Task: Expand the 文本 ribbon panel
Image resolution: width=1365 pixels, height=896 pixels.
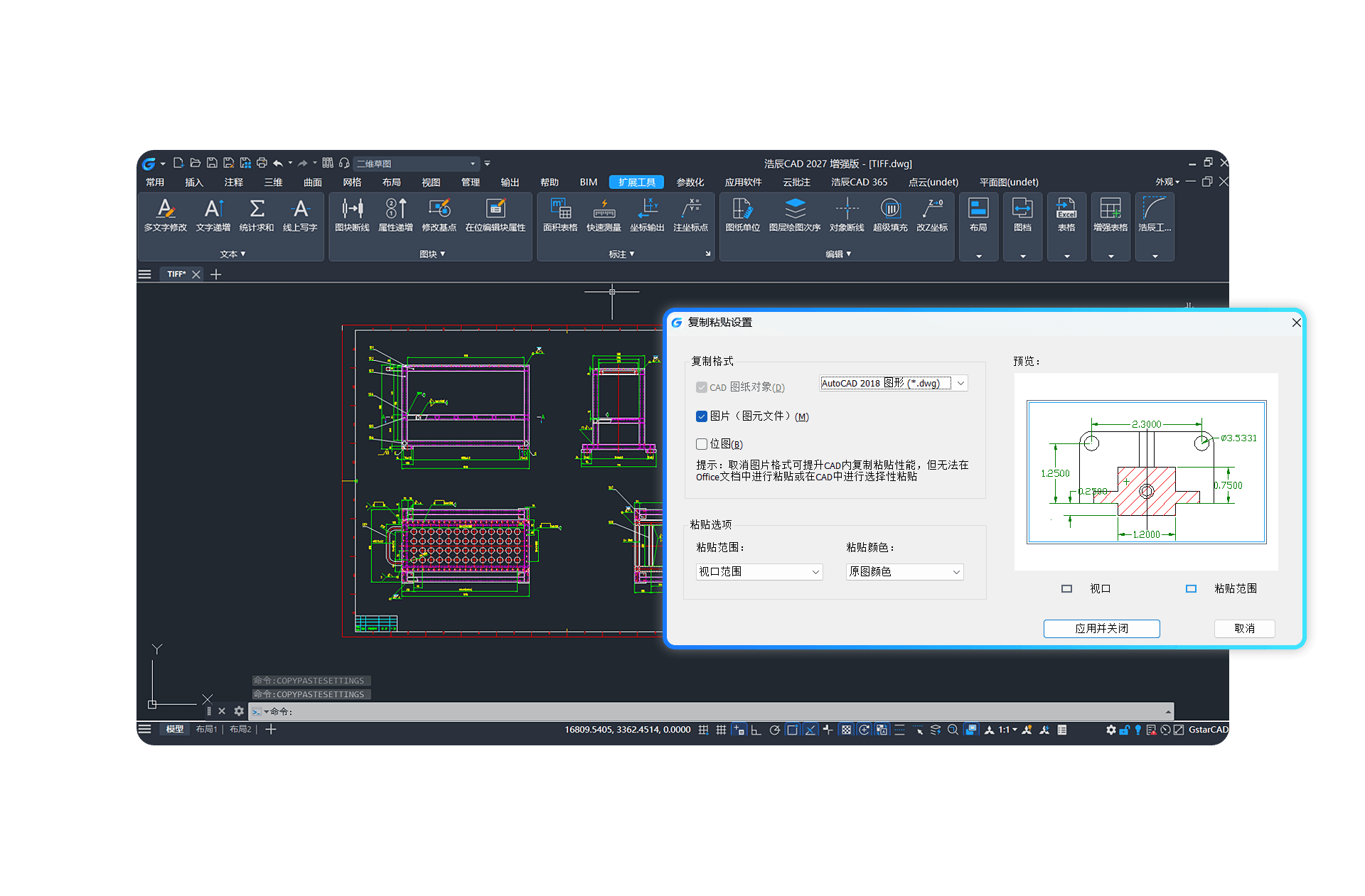Action: point(232,254)
